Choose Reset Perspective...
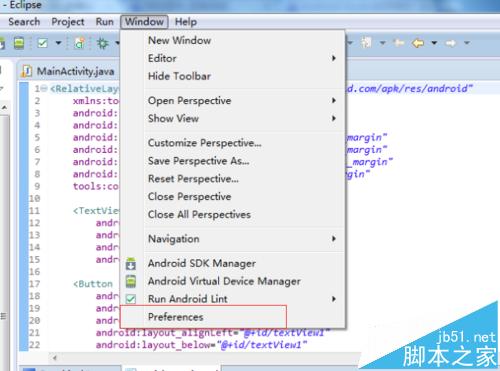This screenshot has height=371, width=500. tap(233, 179)
